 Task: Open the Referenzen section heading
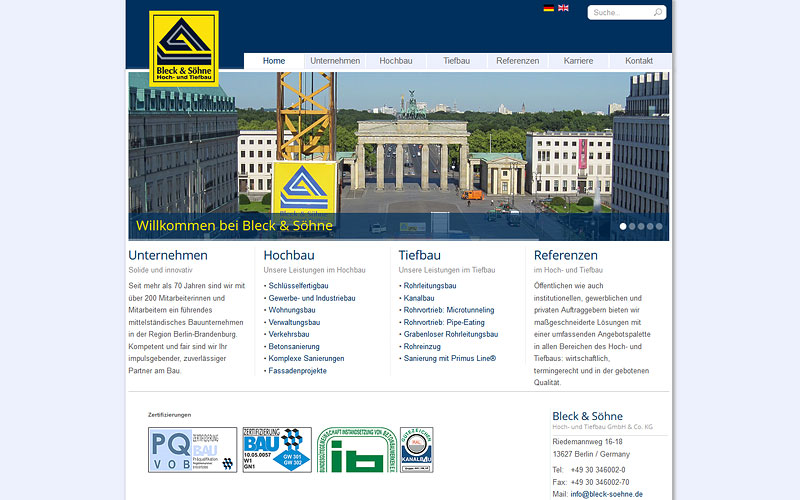coord(566,255)
